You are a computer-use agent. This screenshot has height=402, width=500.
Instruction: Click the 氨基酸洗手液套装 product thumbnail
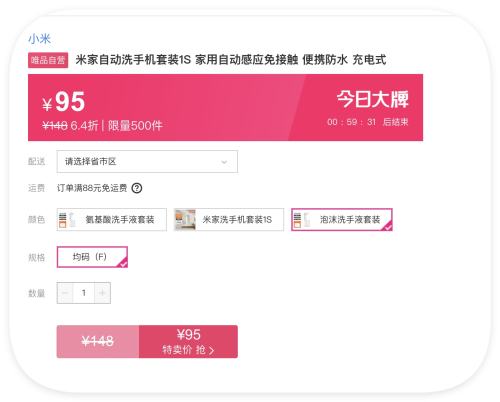[x=68, y=220]
